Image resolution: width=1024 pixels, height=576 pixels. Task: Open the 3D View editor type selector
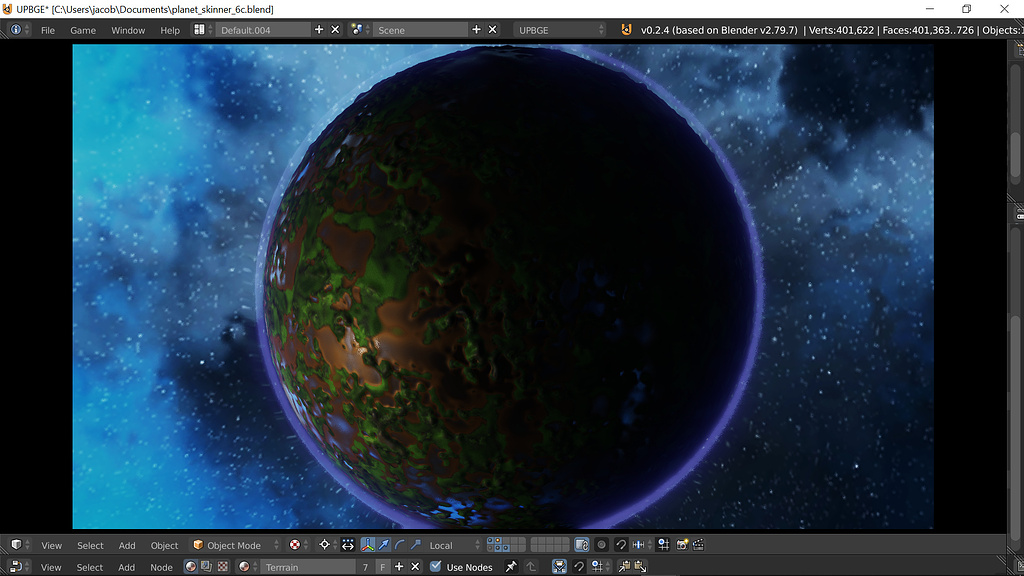click(x=20, y=545)
